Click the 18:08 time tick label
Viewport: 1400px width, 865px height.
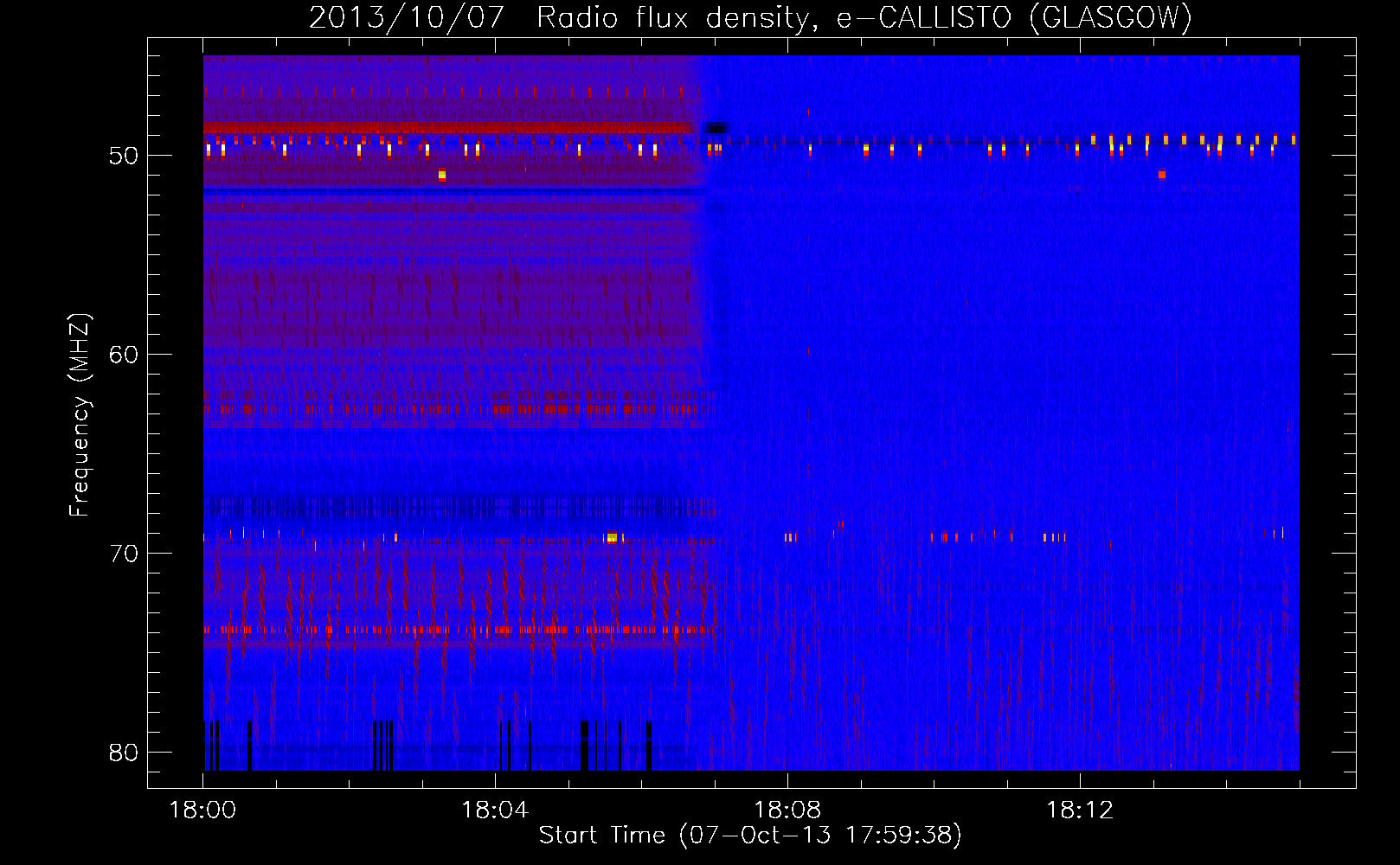click(x=787, y=811)
